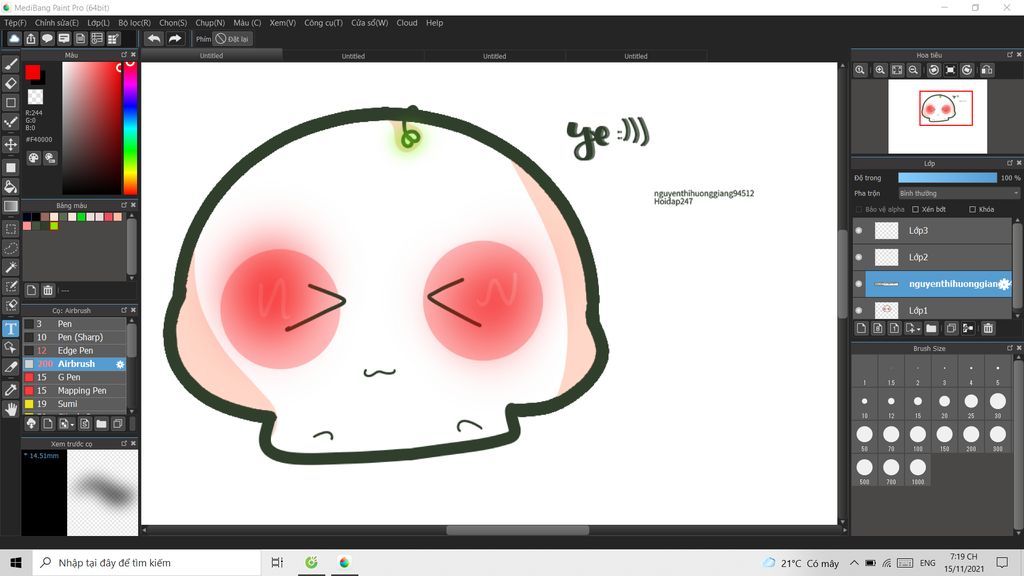Open the notification center icon
This screenshot has height=576, width=1024.
pos(1002,562)
